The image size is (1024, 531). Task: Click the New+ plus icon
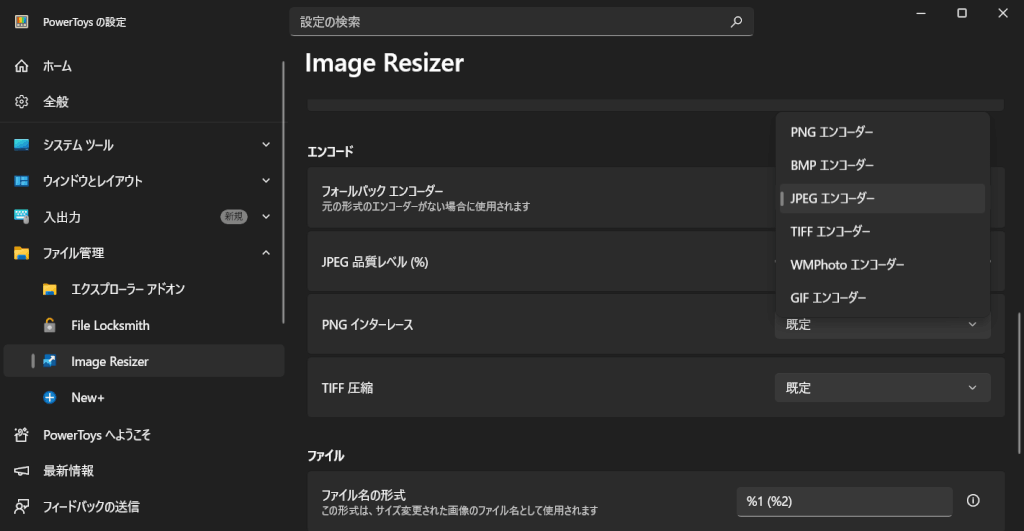click(x=50, y=398)
